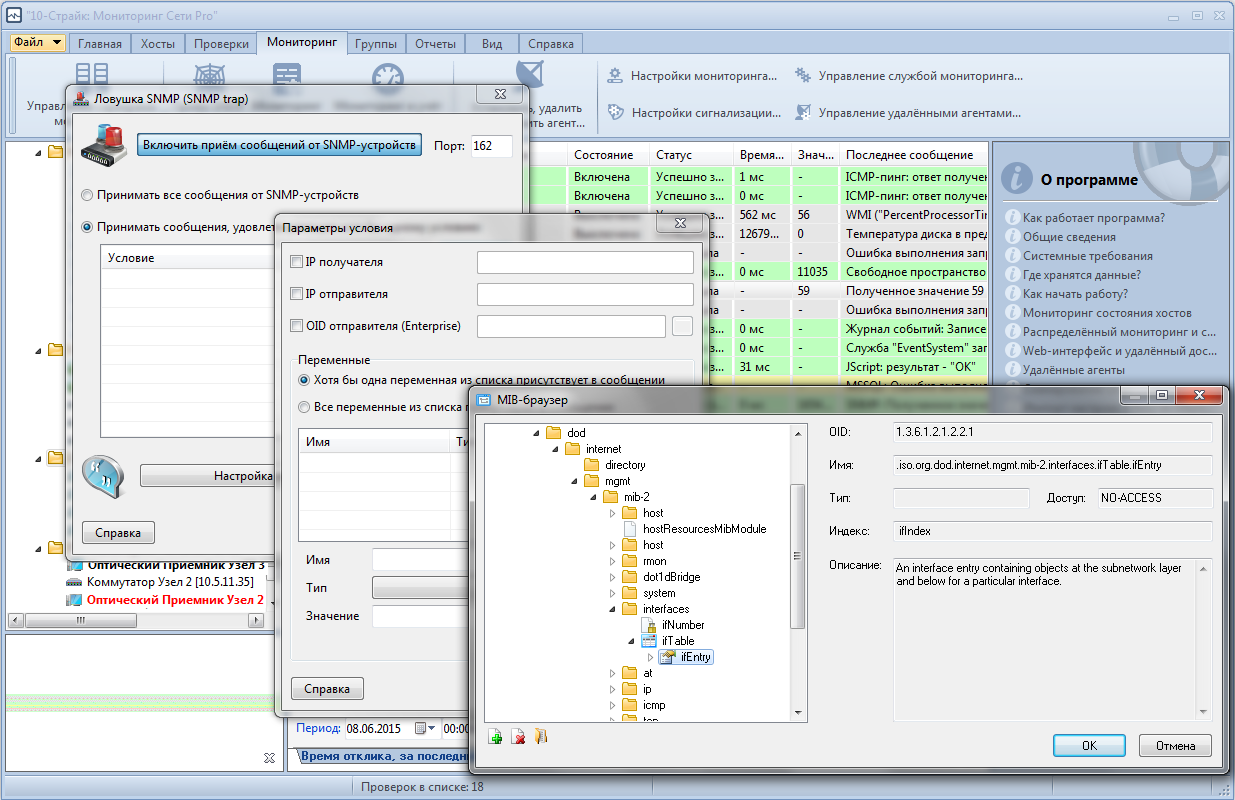Click OK in the MIB browser
Viewport: 1235px width, 800px height.
pyautogui.click(x=1089, y=746)
